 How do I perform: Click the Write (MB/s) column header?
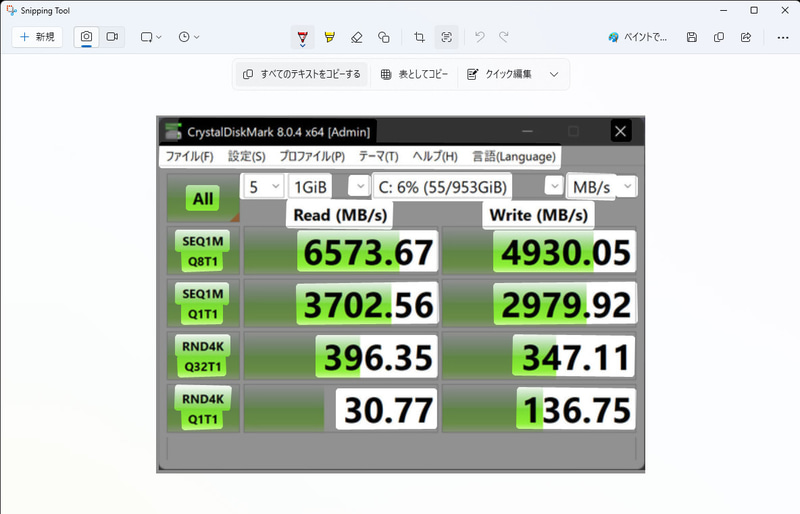tap(539, 215)
